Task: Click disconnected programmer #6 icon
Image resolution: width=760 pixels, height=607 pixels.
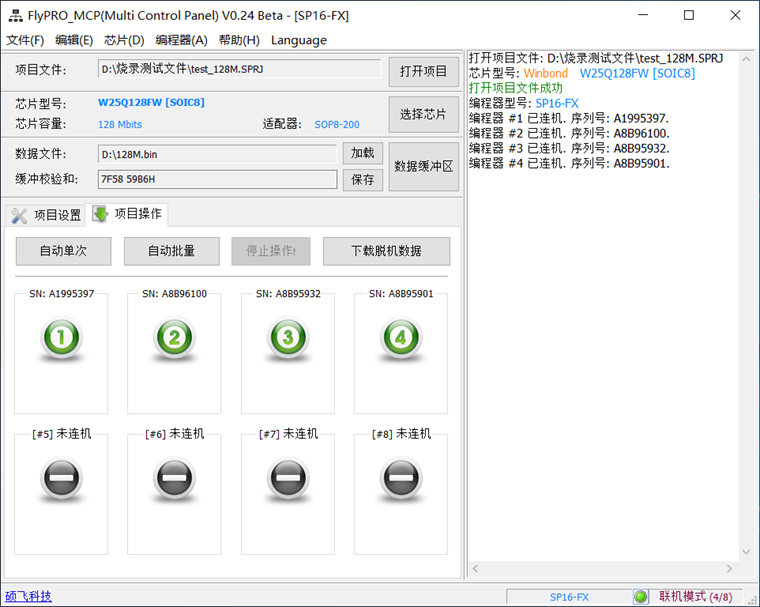Action: point(174,481)
